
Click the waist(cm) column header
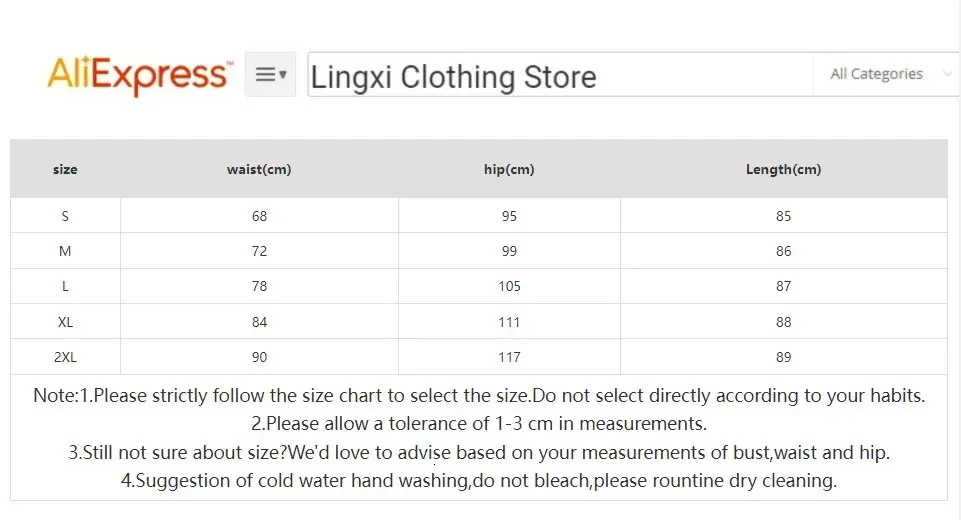coord(259,169)
